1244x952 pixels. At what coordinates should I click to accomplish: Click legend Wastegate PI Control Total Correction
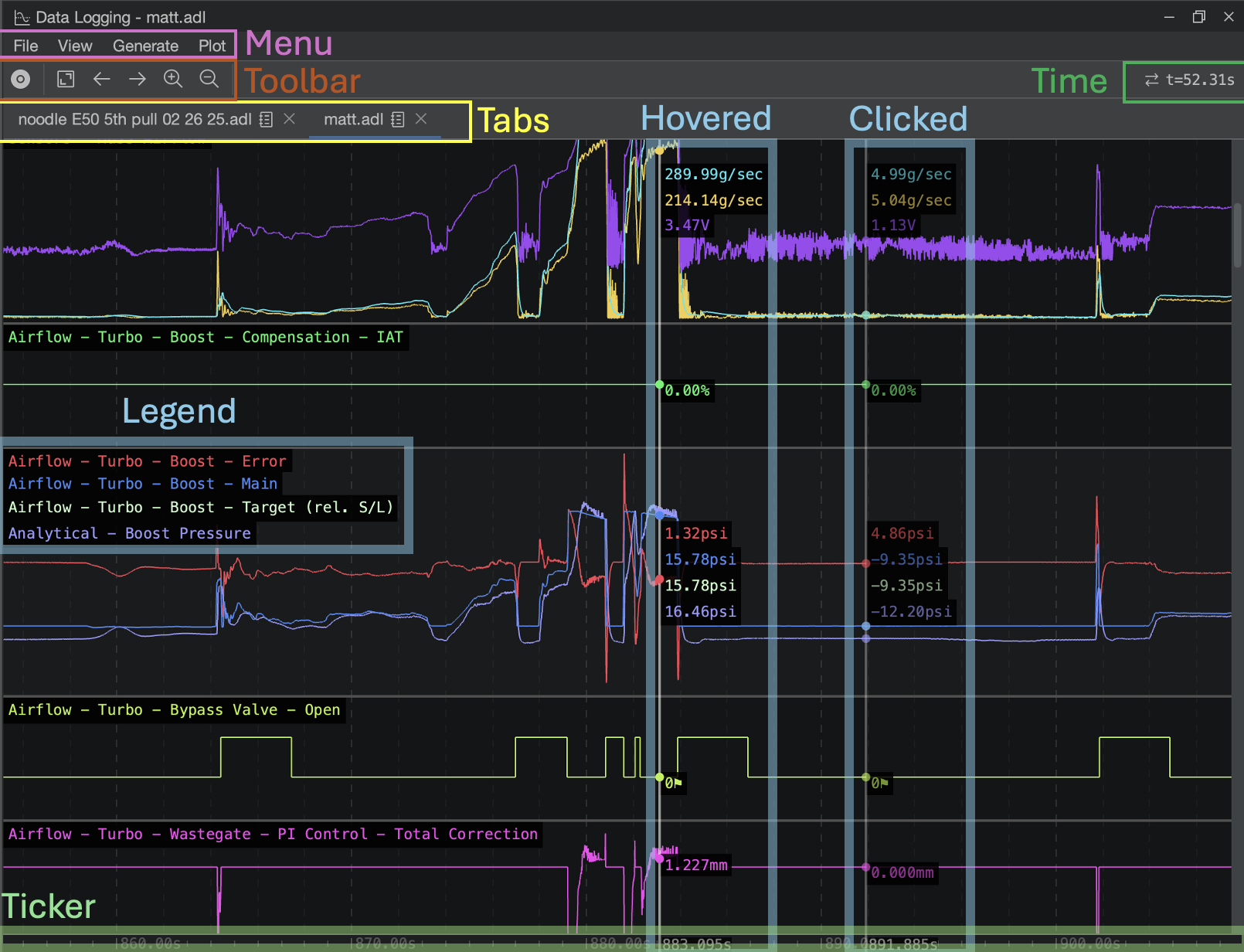[273, 834]
